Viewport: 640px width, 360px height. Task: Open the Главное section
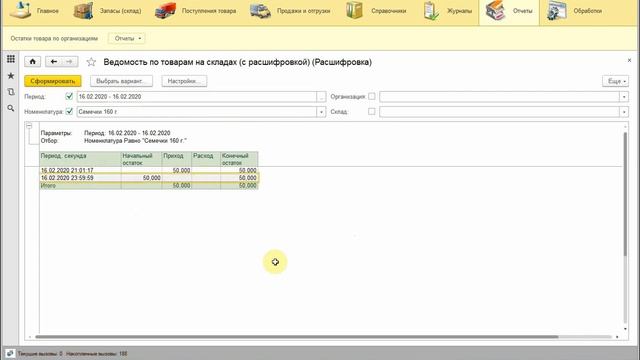coord(34,11)
